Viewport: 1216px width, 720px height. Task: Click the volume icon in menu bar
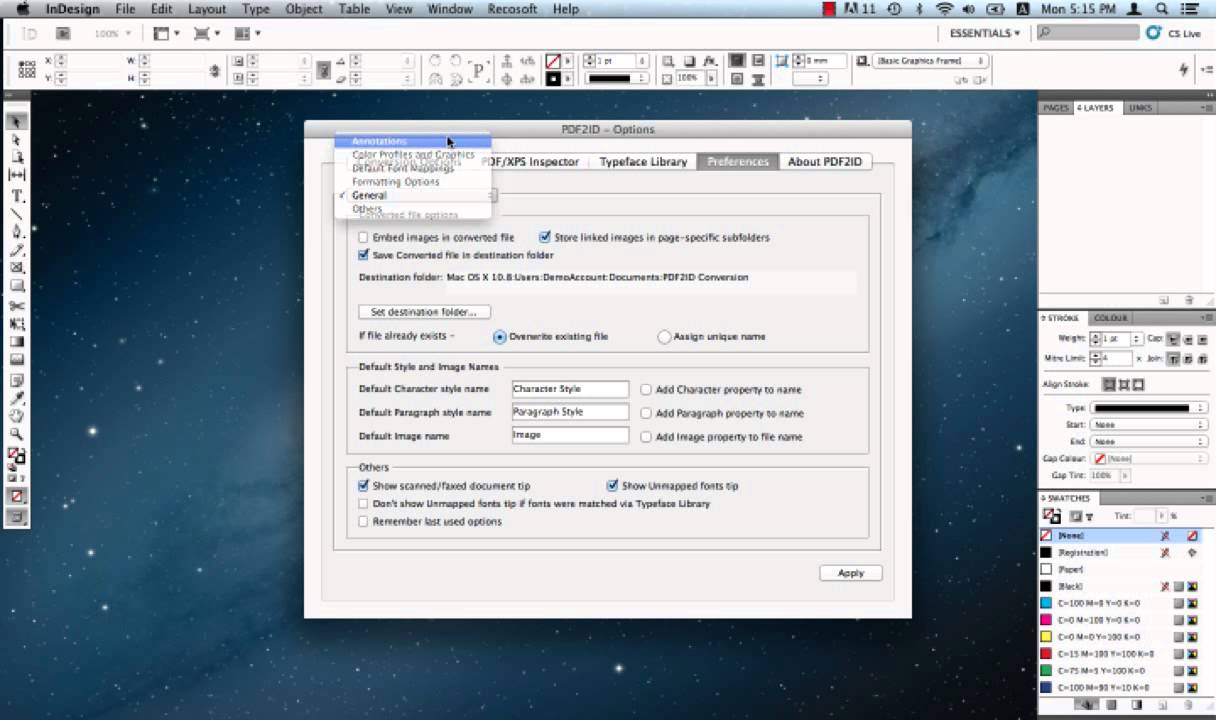click(969, 9)
